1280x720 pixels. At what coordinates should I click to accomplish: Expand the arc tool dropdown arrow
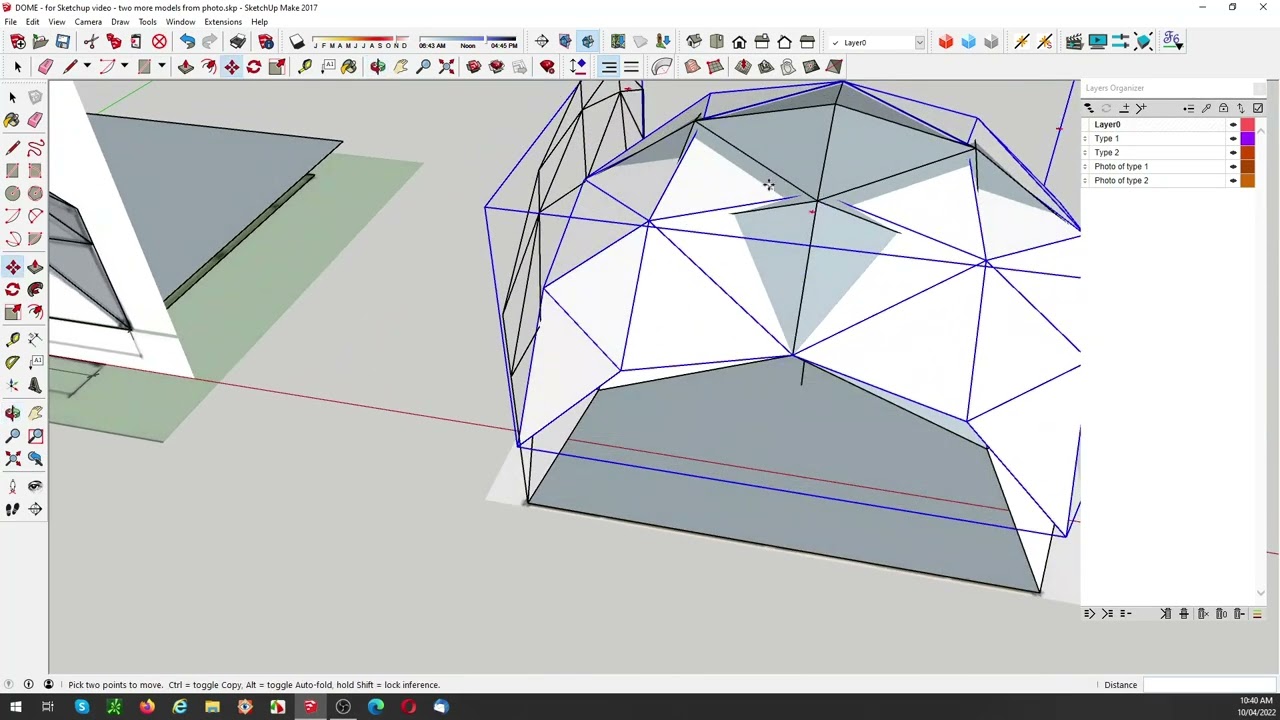(124, 67)
